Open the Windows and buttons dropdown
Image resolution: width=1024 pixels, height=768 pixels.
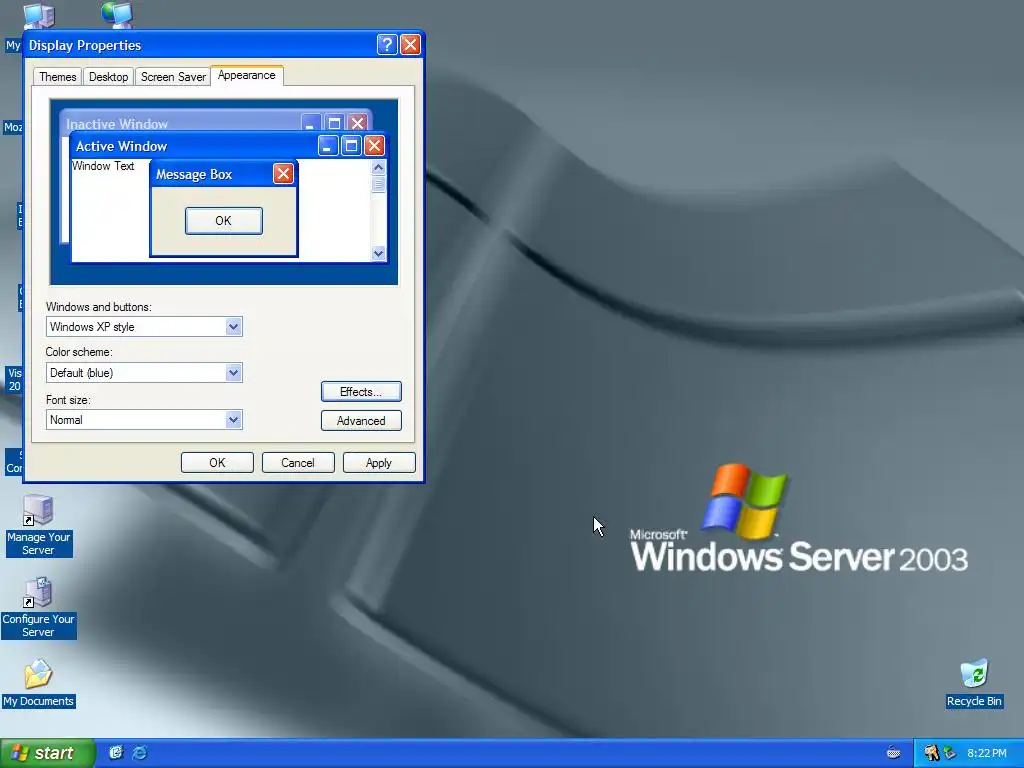click(144, 327)
